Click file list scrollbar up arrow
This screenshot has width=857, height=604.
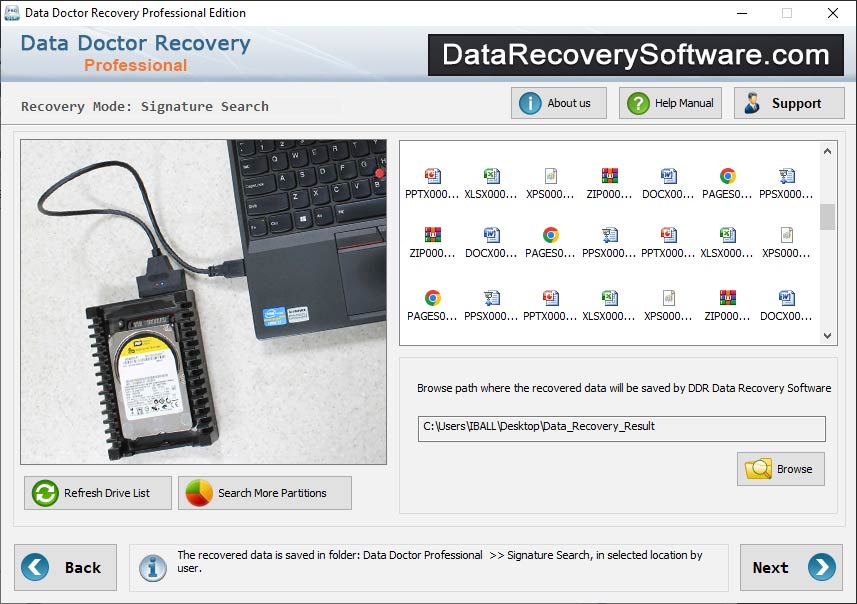[827, 151]
